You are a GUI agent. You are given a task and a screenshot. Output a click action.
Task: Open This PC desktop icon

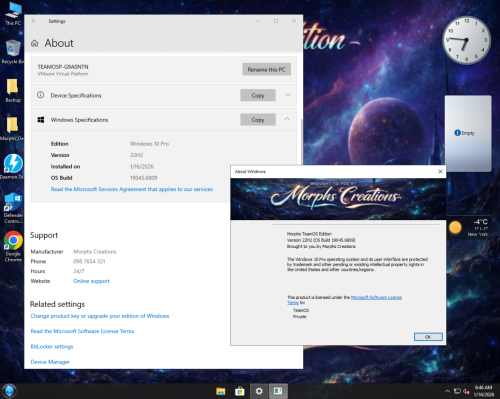pyautogui.click(x=13, y=13)
